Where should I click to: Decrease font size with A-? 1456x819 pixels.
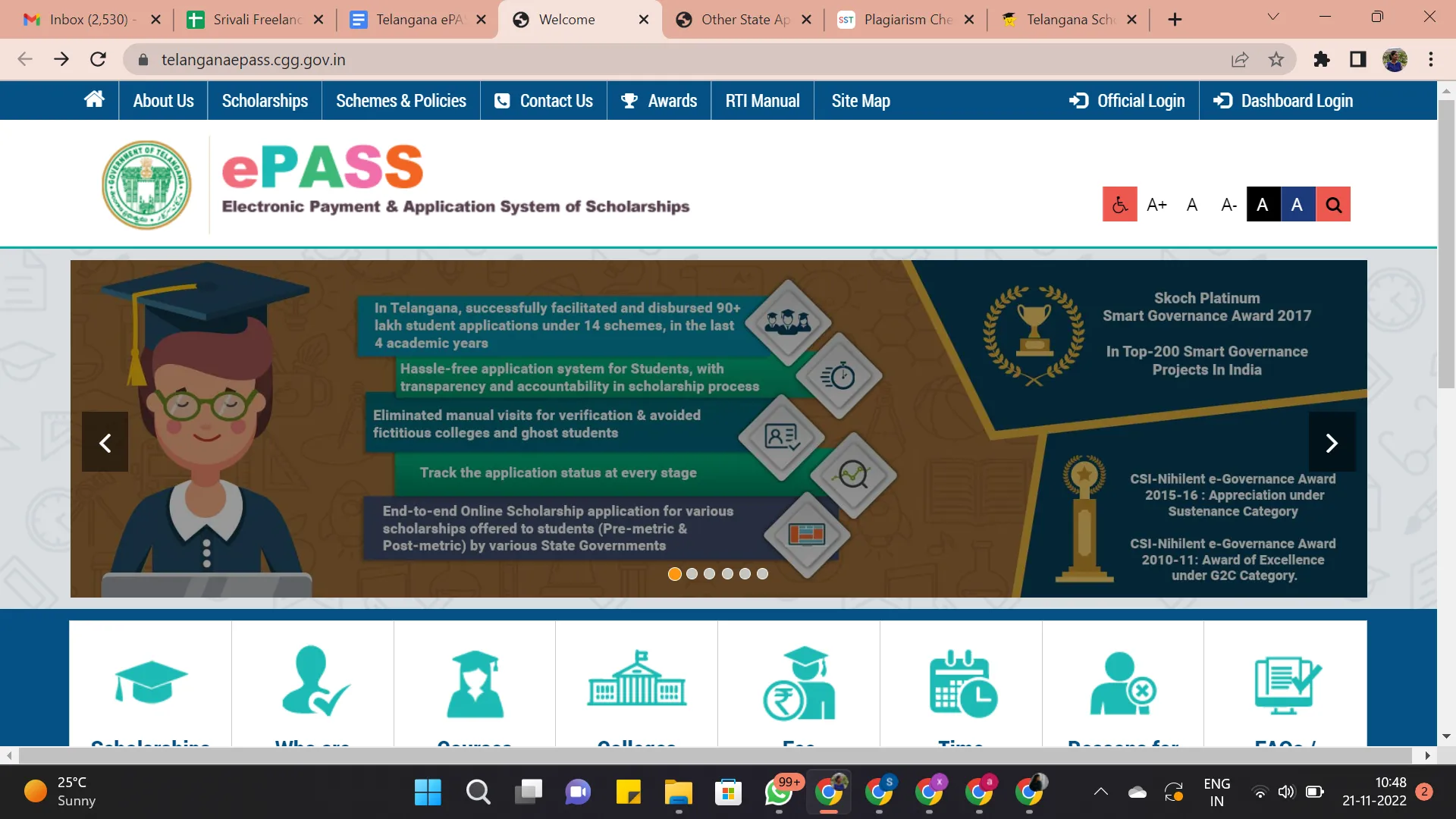1228,205
